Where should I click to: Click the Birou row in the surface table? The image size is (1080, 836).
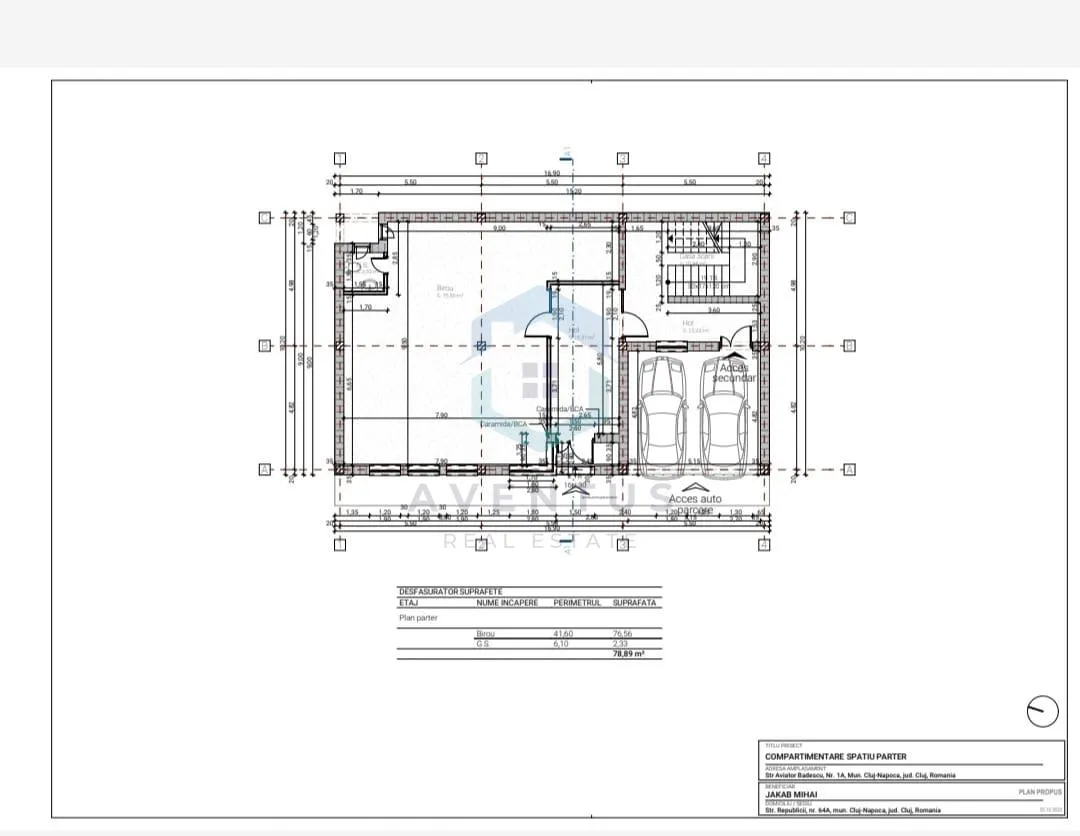[x=529, y=634]
